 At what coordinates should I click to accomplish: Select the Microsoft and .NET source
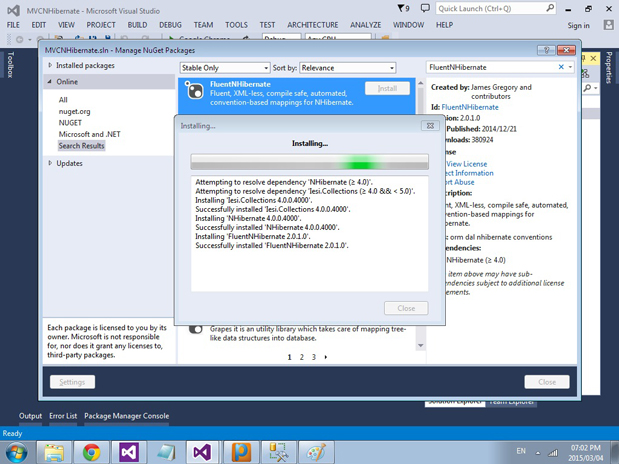tap(90, 134)
